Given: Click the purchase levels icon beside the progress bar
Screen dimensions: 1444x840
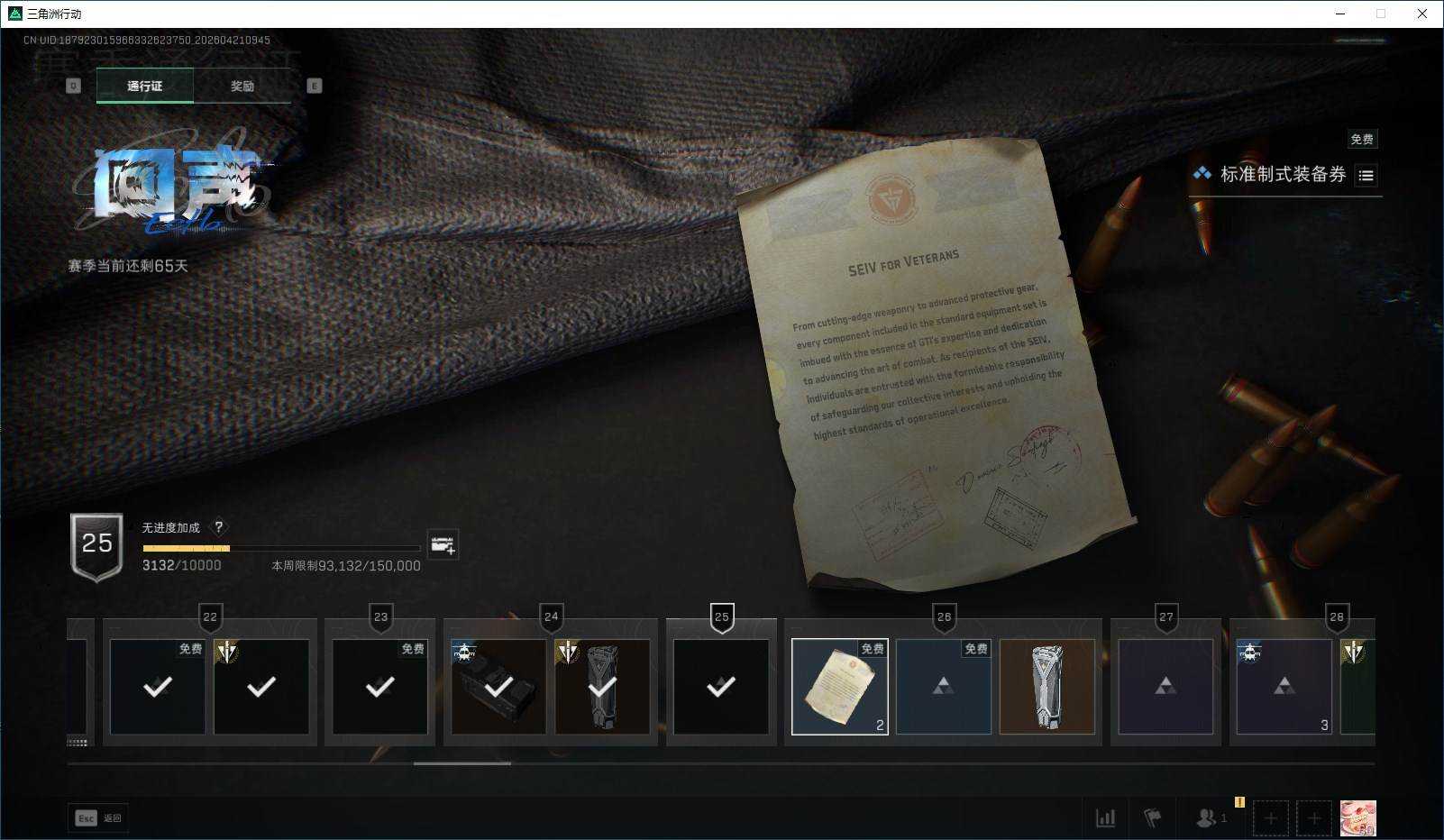Looking at the screenshot, I should 443,544.
